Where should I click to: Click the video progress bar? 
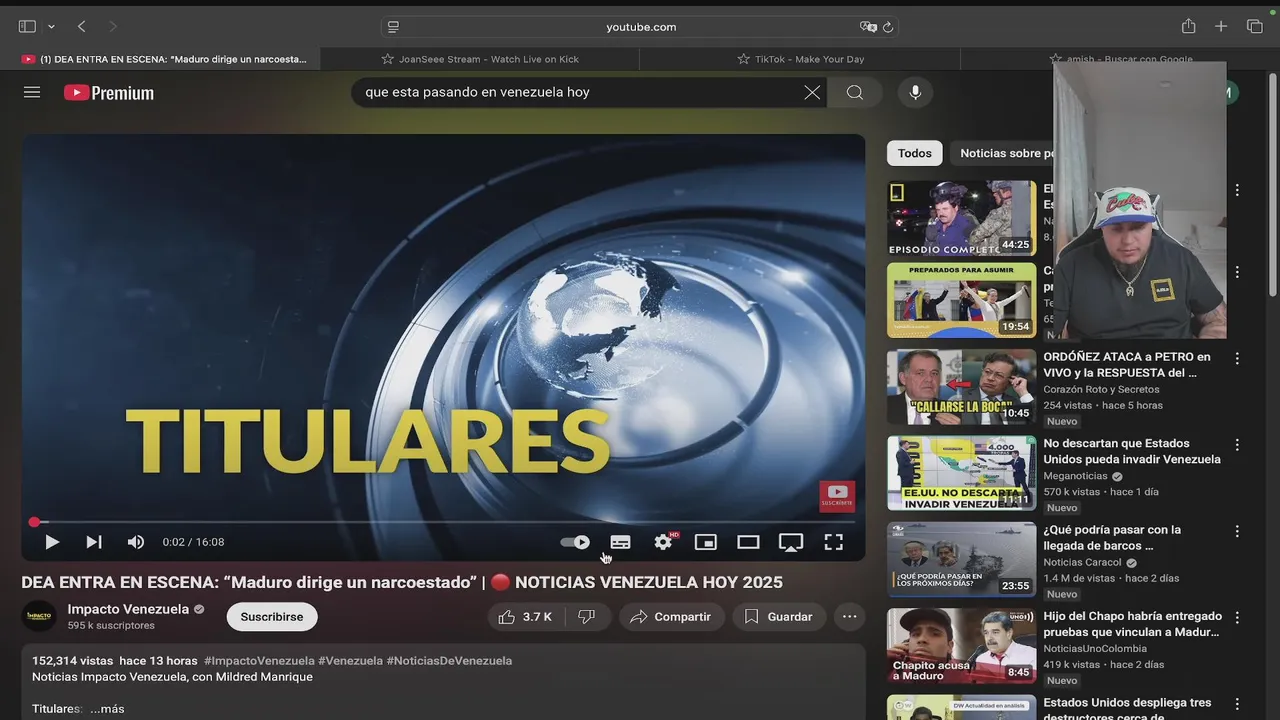443,522
